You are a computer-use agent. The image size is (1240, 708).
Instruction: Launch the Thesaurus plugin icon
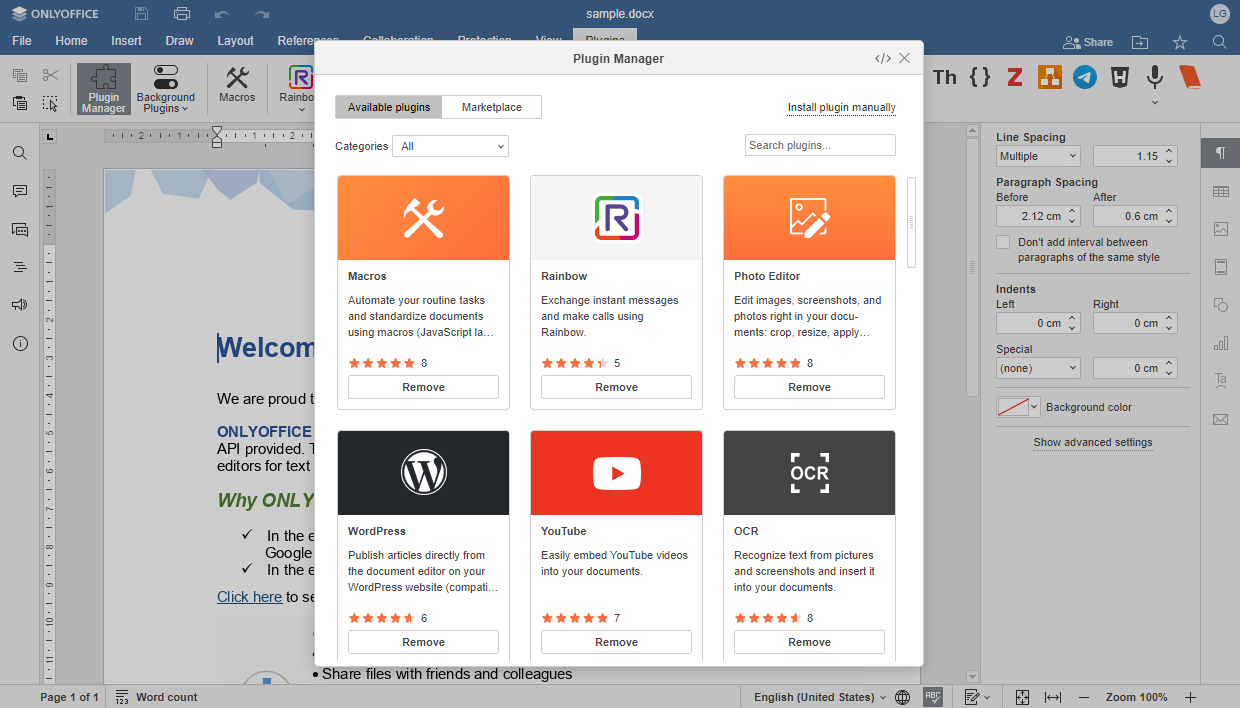944,76
